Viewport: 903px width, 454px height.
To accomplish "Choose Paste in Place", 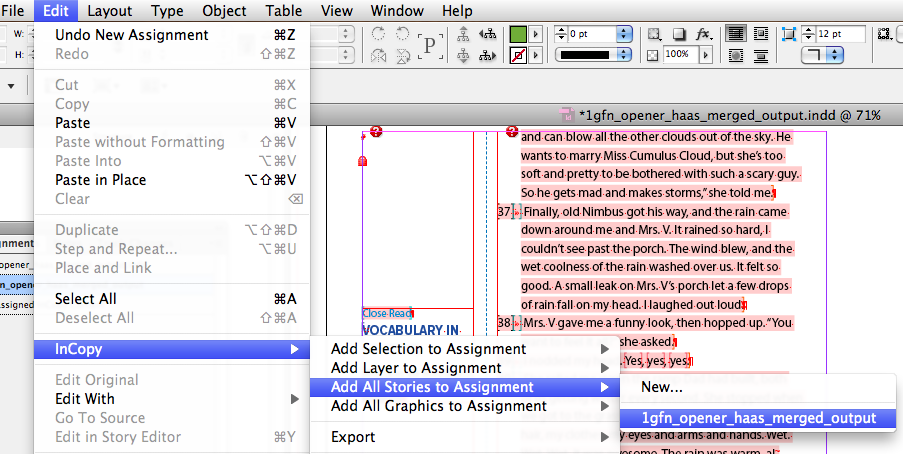I will [x=172, y=180].
